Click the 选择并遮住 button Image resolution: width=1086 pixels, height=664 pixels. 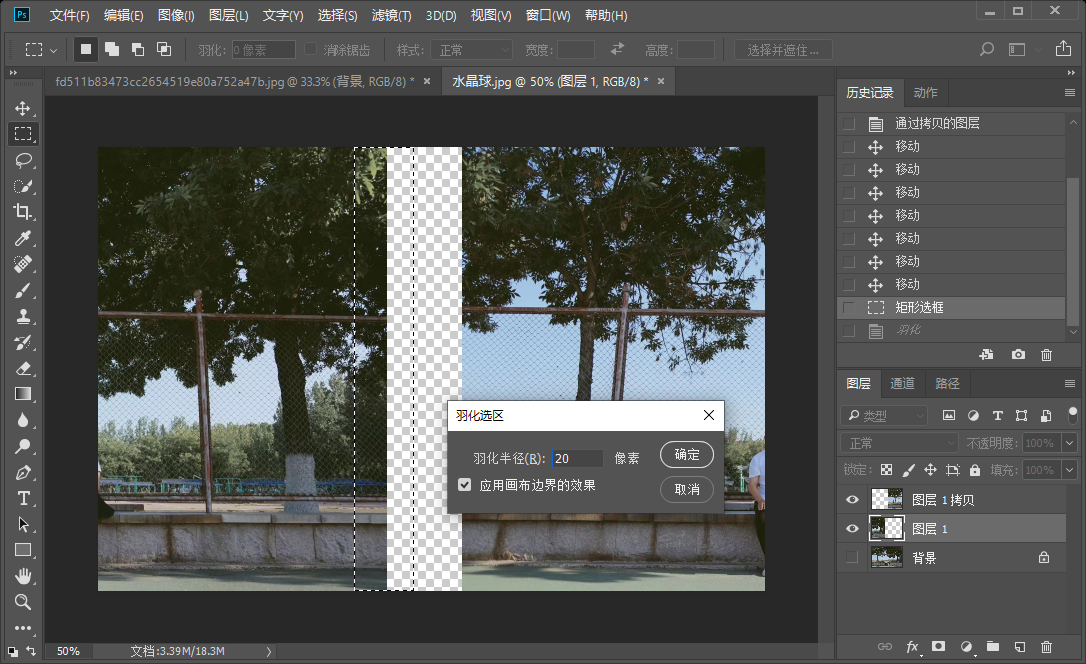tap(783, 50)
